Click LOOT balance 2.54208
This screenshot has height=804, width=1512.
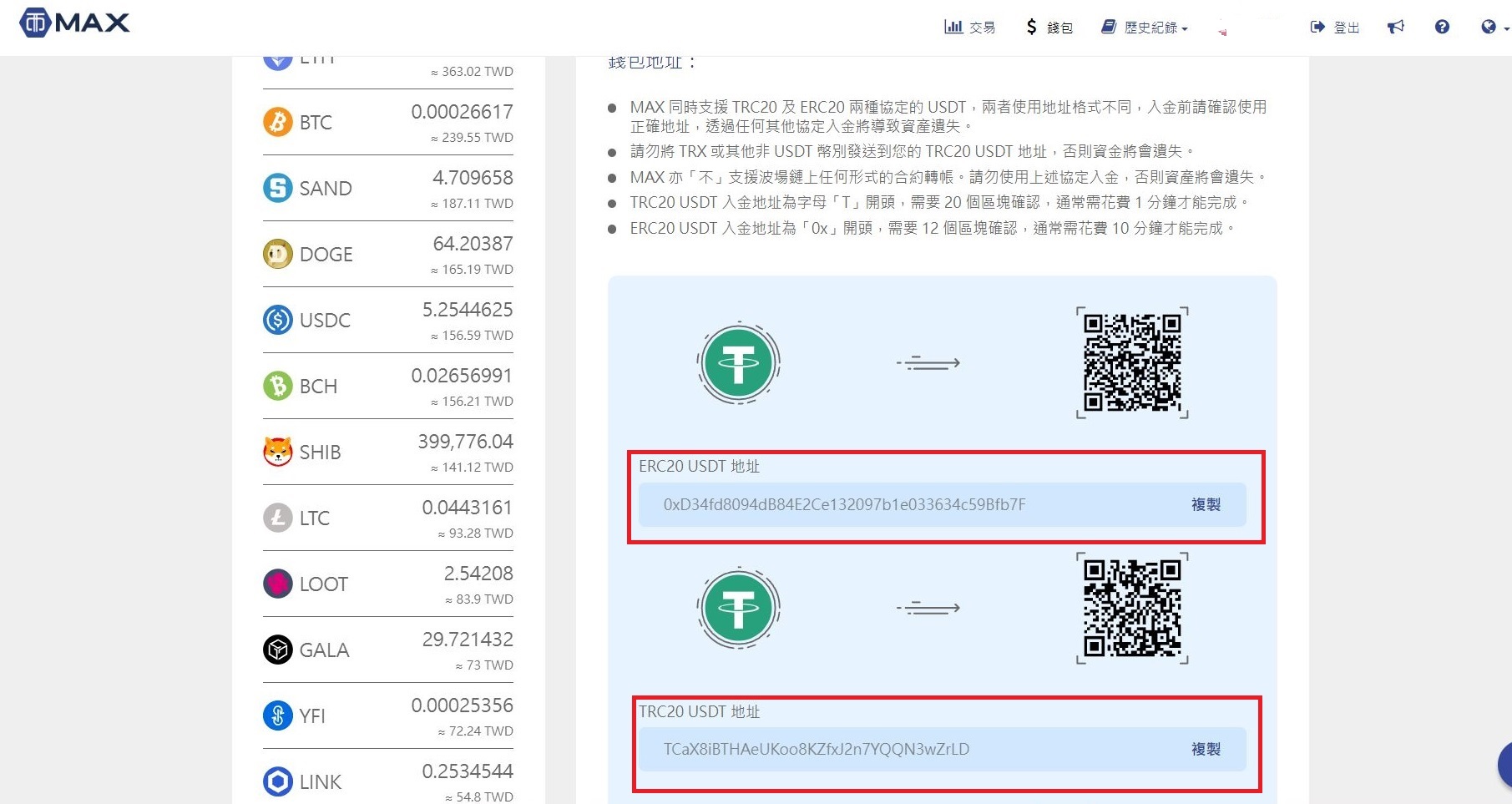tap(478, 574)
